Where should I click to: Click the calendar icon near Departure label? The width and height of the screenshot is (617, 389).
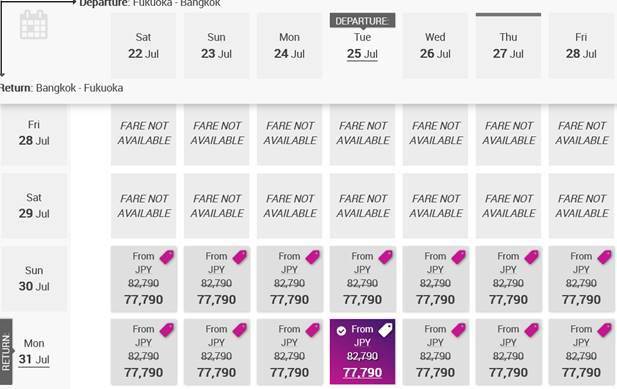(x=34, y=25)
